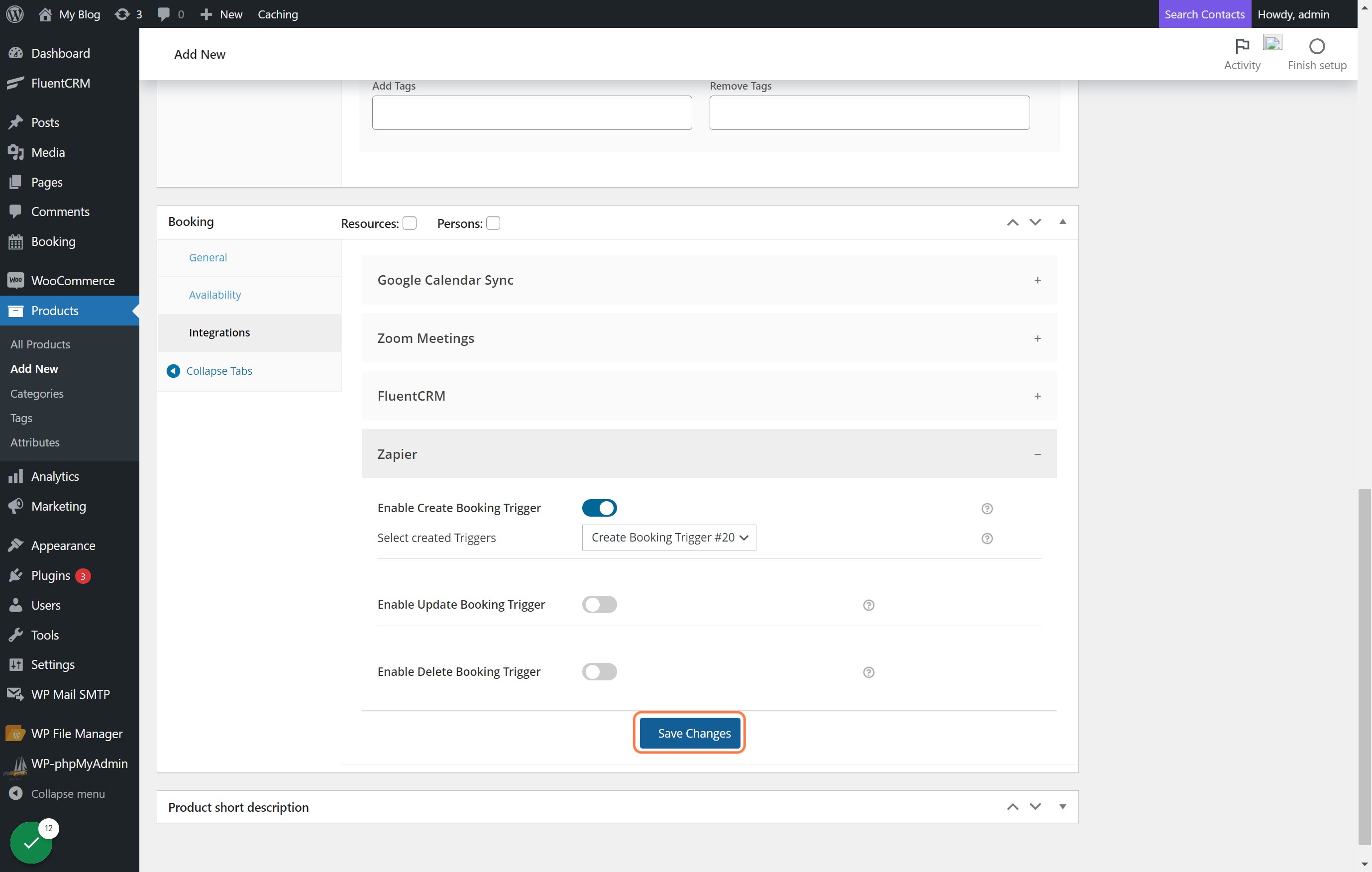The height and width of the screenshot is (872, 1372).
Task: Open the green checkmark badge with 12
Action: [31, 842]
